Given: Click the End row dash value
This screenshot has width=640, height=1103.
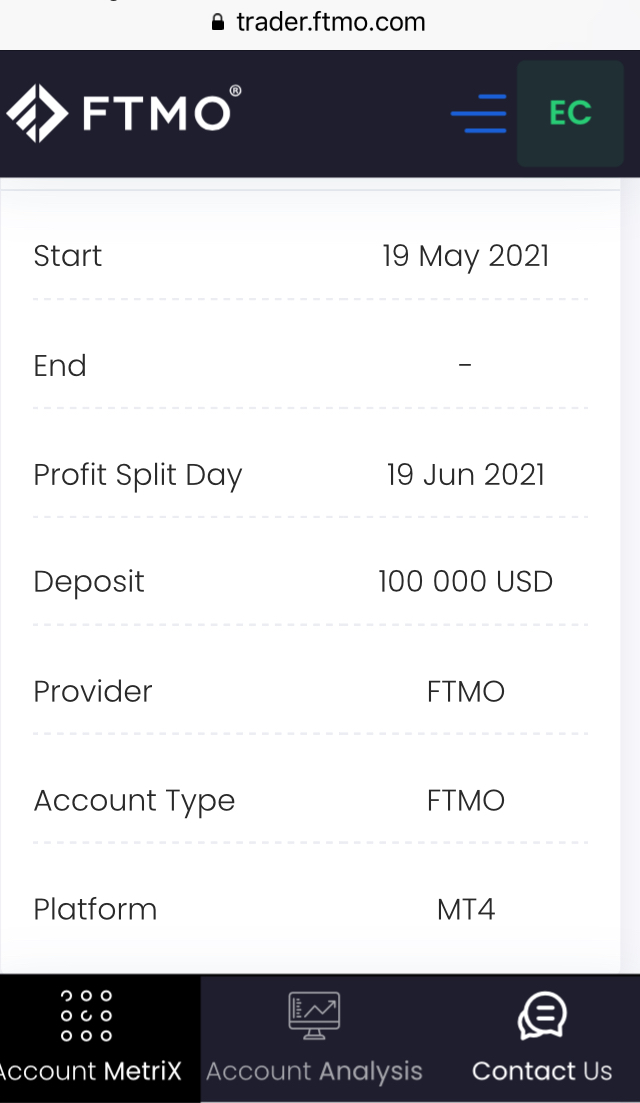Looking at the screenshot, I should 465,365.
